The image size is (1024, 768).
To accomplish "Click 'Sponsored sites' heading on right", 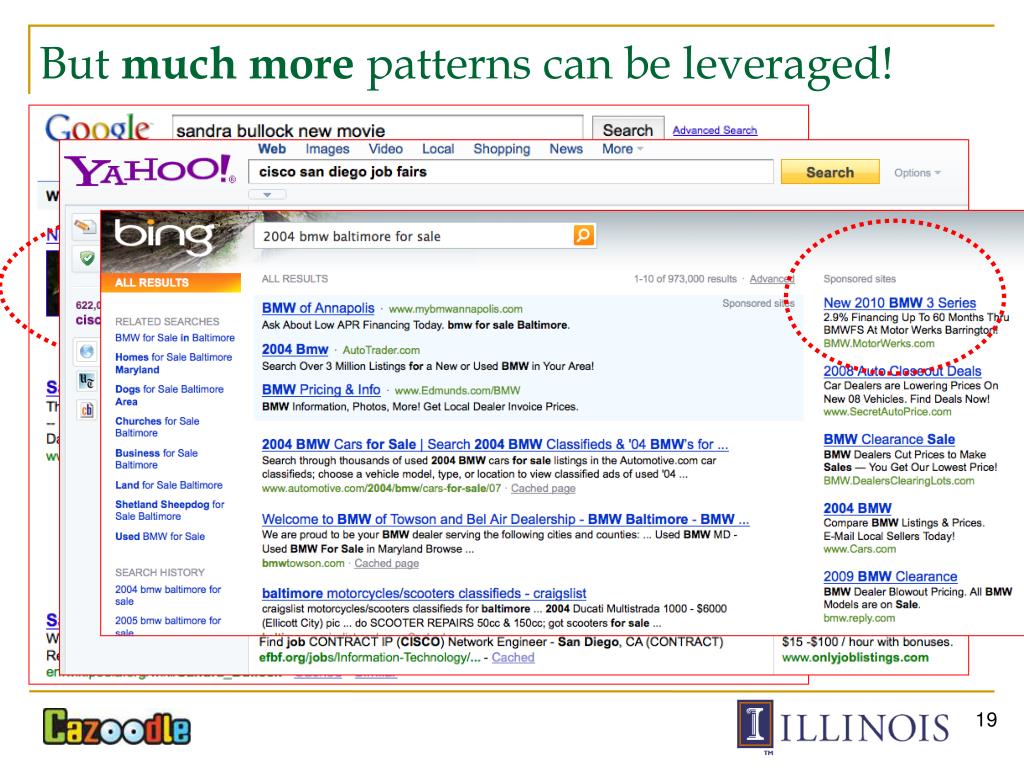I will tap(859, 279).
